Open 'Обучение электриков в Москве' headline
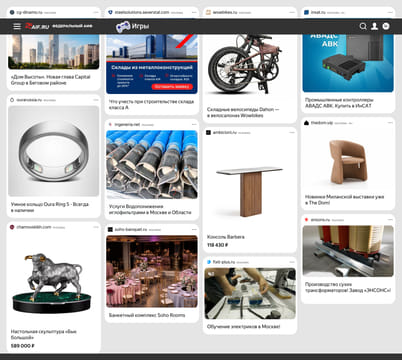Image resolution: width=402 pixels, height=360 pixels. (x=243, y=327)
